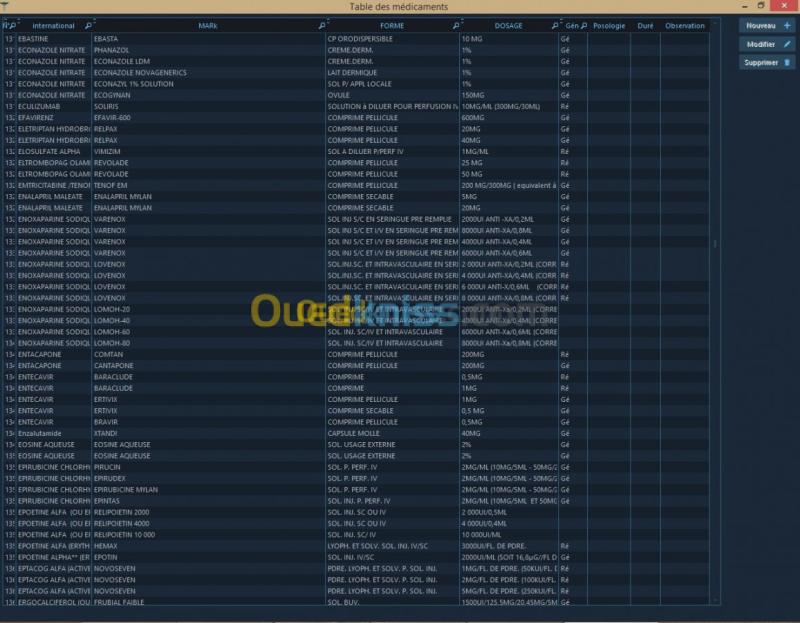Image resolution: width=800 pixels, height=623 pixels.
Task: Select SOLIRIS brand cell
Action: click(208, 106)
